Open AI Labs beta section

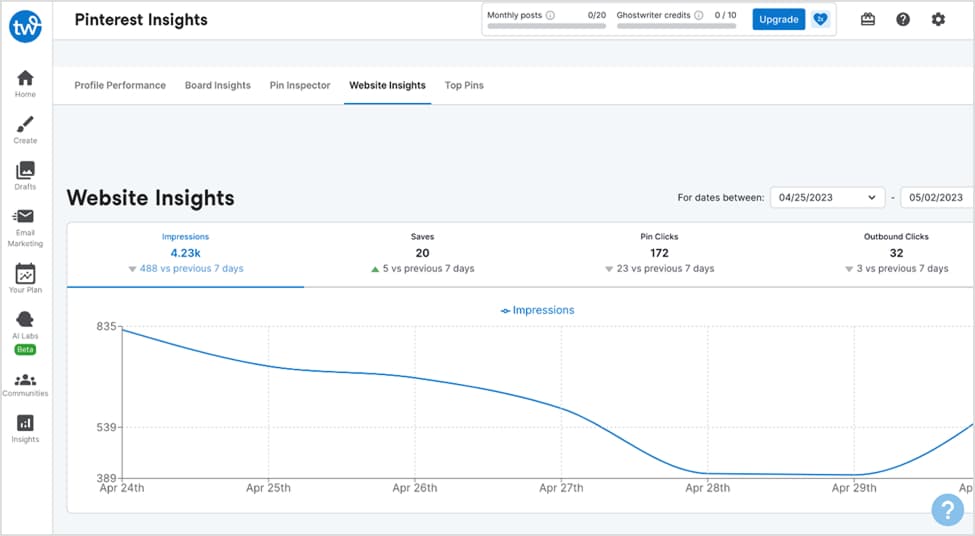[x=25, y=332]
